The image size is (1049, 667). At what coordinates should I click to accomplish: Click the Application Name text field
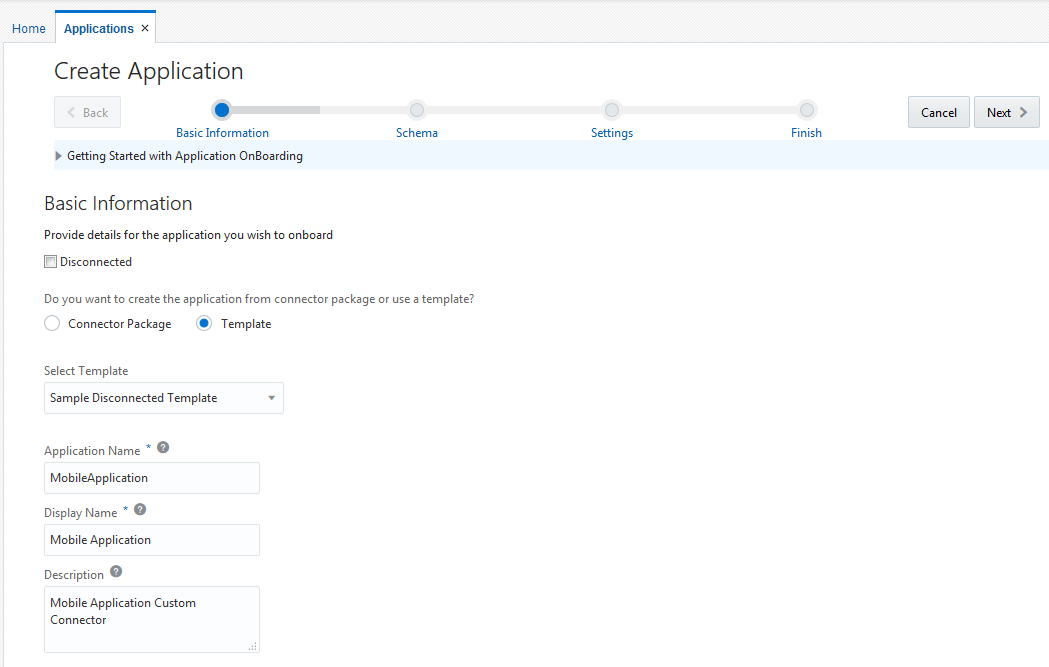click(x=152, y=478)
